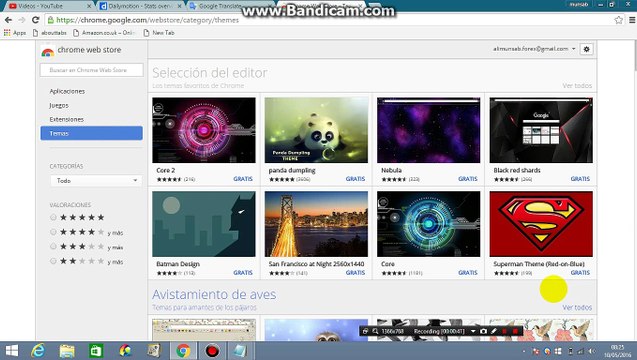Viewport: 637px width, 360px height.
Task: Open File Explorer from the taskbar
Action: (x=67, y=351)
